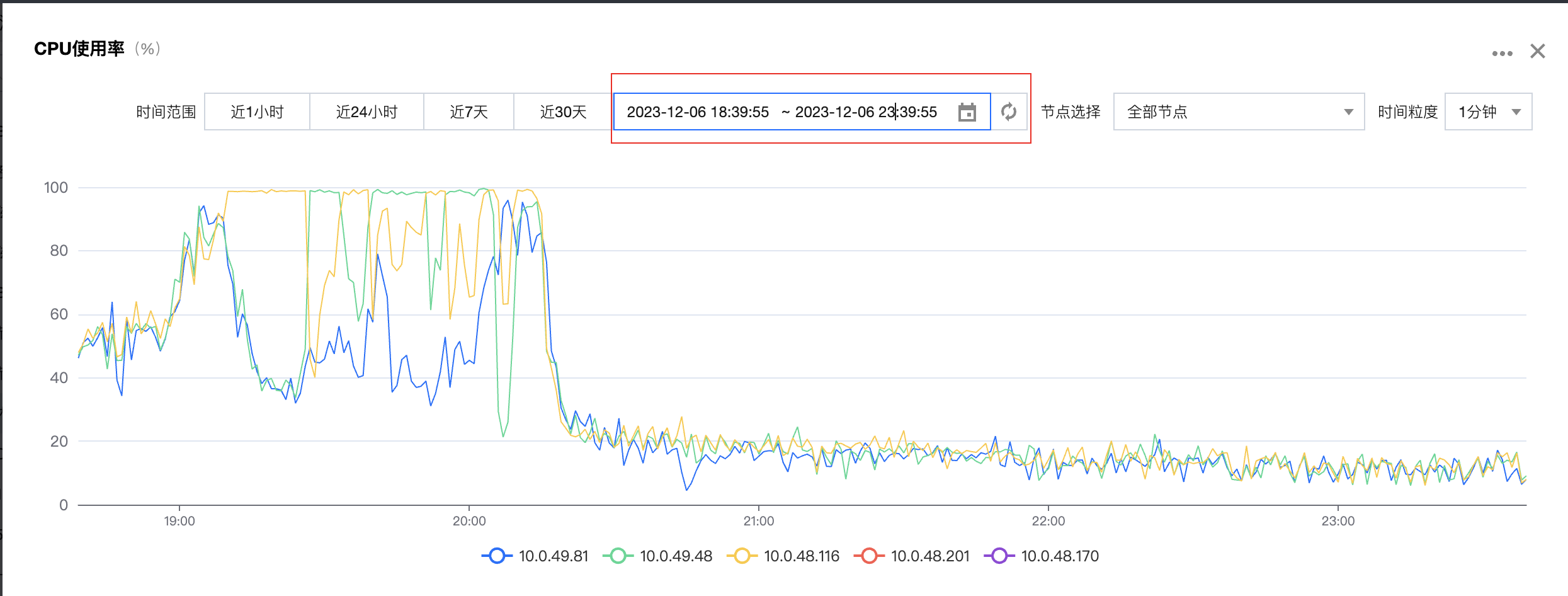
Task: Open the calendar date picker icon
Action: click(x=967, y=112)
